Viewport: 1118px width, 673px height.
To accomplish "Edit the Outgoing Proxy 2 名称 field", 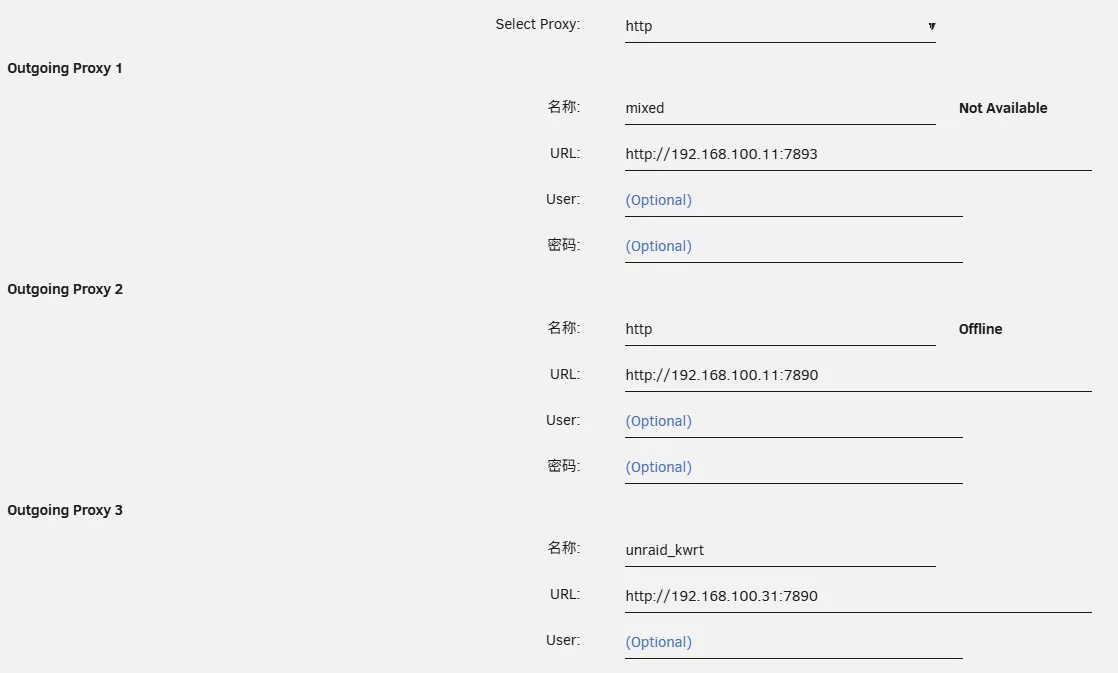I will point(778,329).
